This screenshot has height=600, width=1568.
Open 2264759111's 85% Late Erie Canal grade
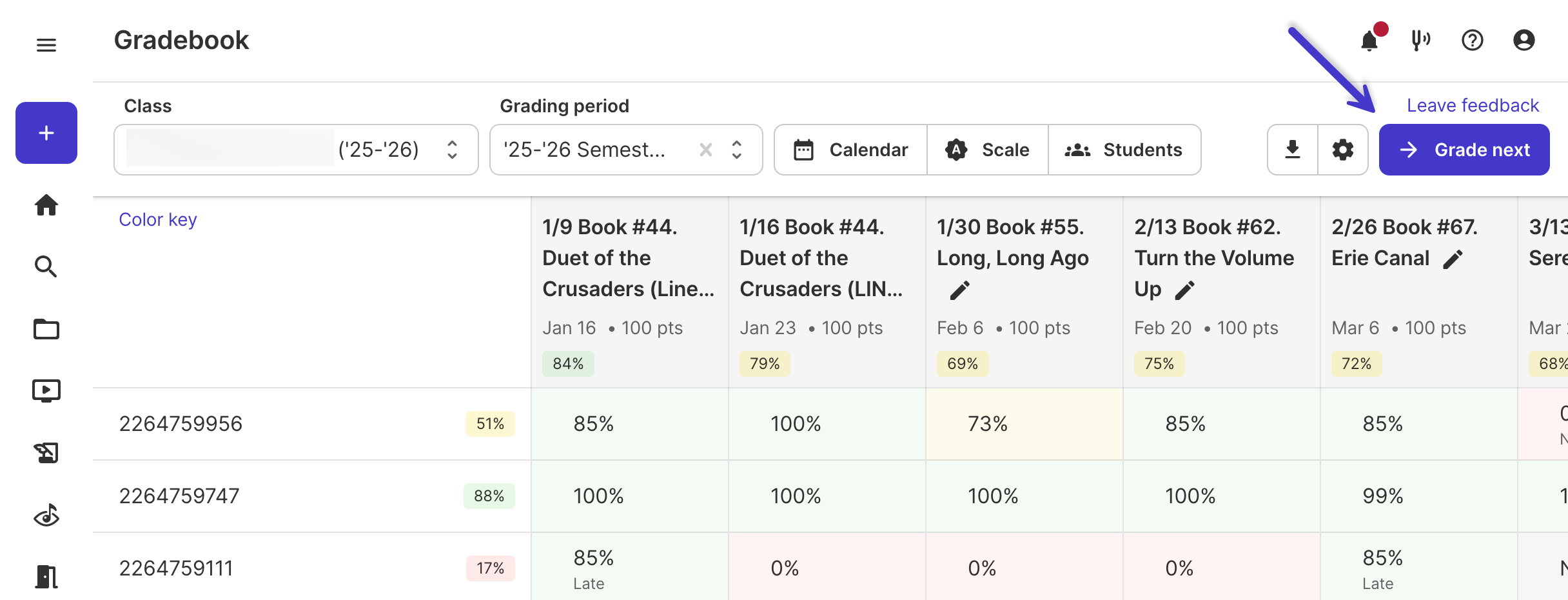(1419, 567)
